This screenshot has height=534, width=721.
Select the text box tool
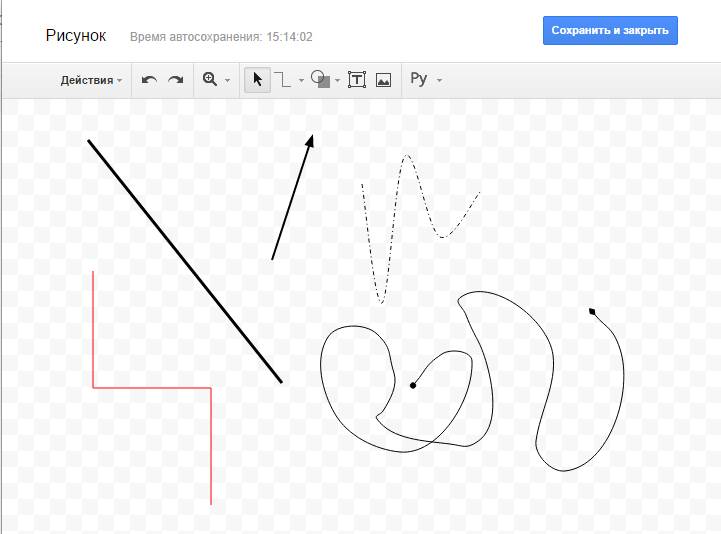coord(357,80)
